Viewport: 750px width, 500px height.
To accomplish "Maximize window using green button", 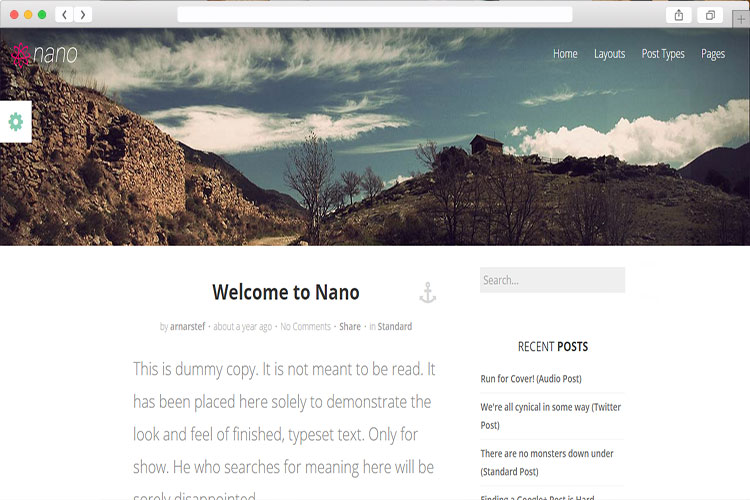I will (x=42, y=15).
